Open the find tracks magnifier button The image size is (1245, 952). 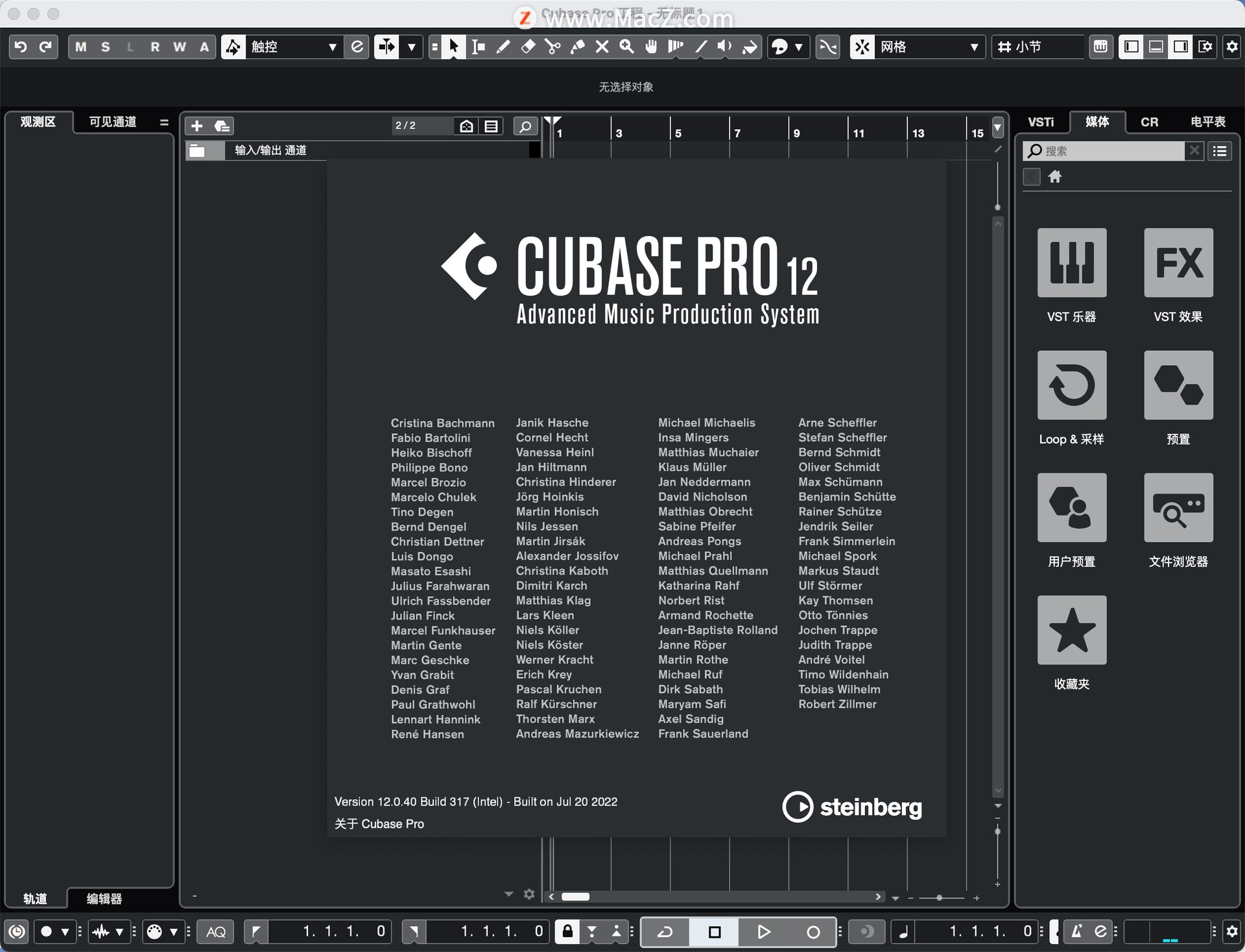point(525,126)
